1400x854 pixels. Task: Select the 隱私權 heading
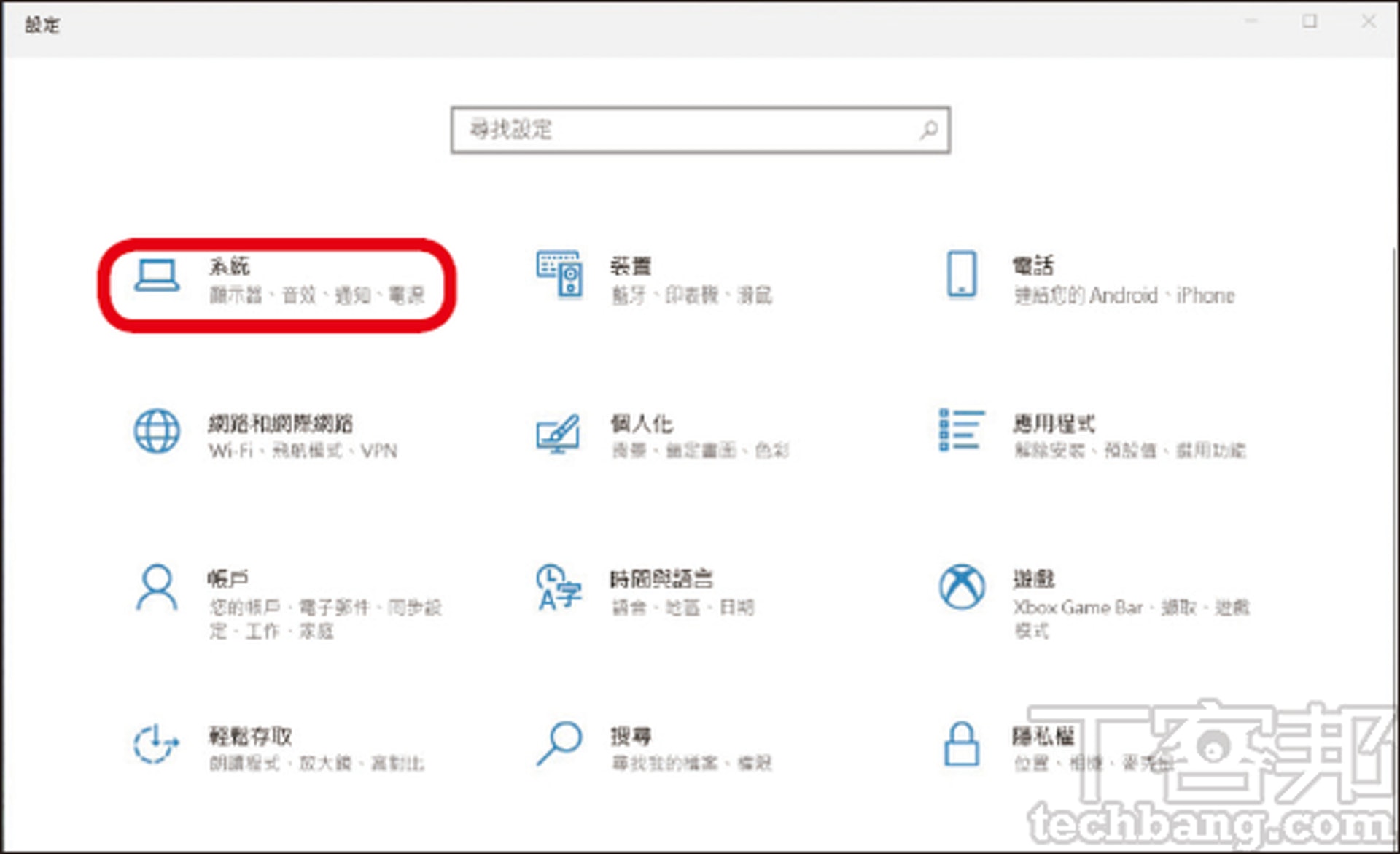1044,736
